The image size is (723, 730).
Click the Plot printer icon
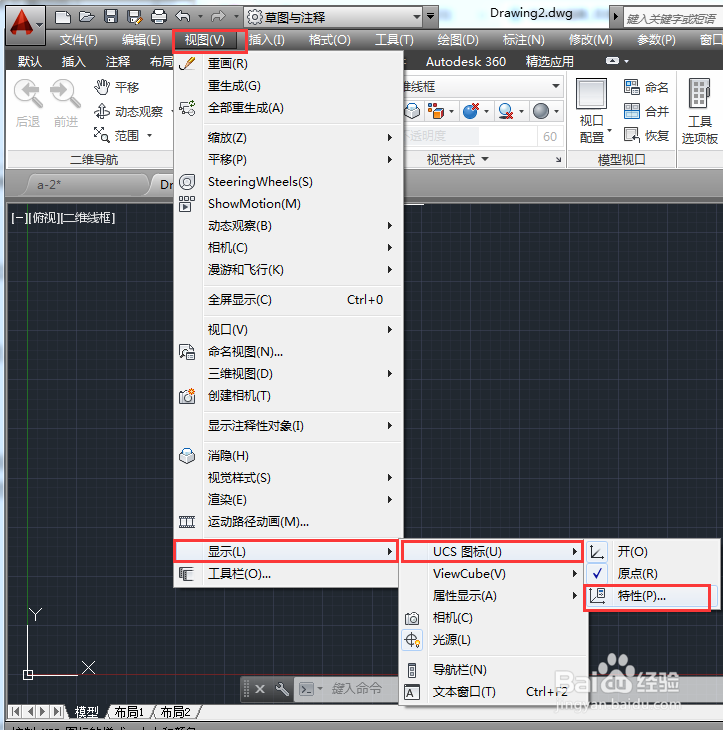159,17
